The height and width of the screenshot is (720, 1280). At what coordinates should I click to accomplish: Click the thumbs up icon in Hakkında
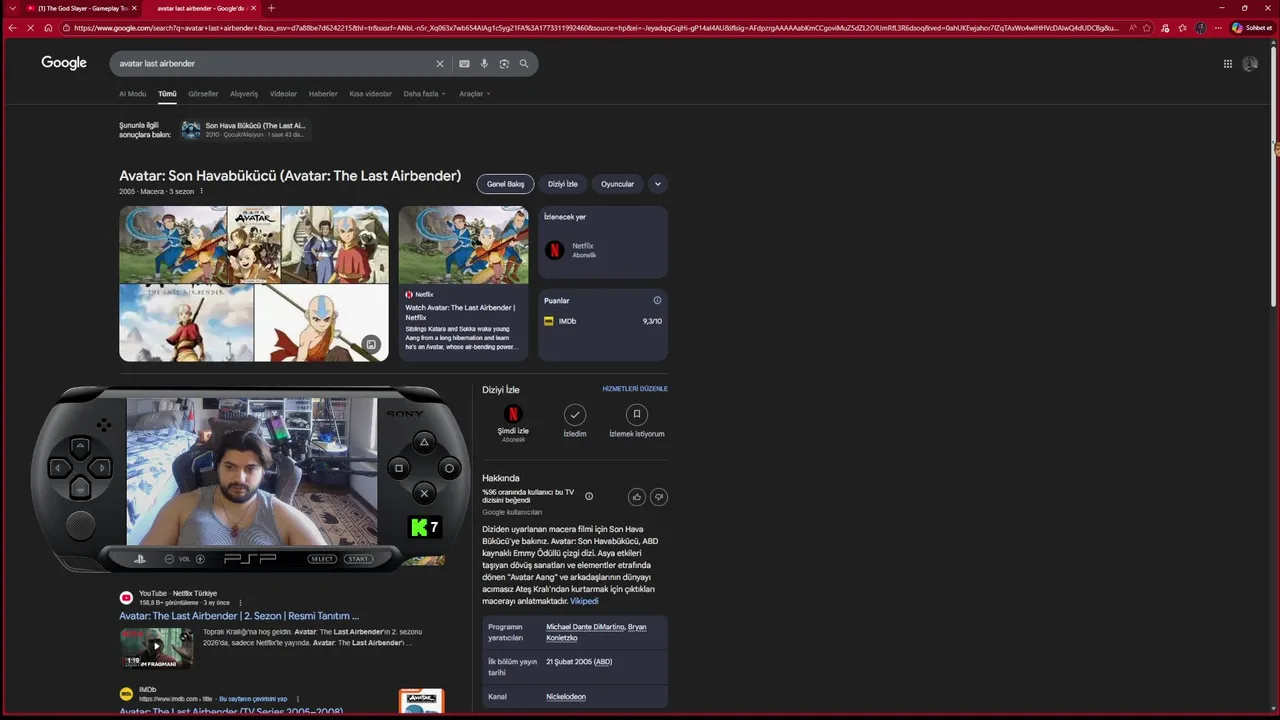coord(637,497)
